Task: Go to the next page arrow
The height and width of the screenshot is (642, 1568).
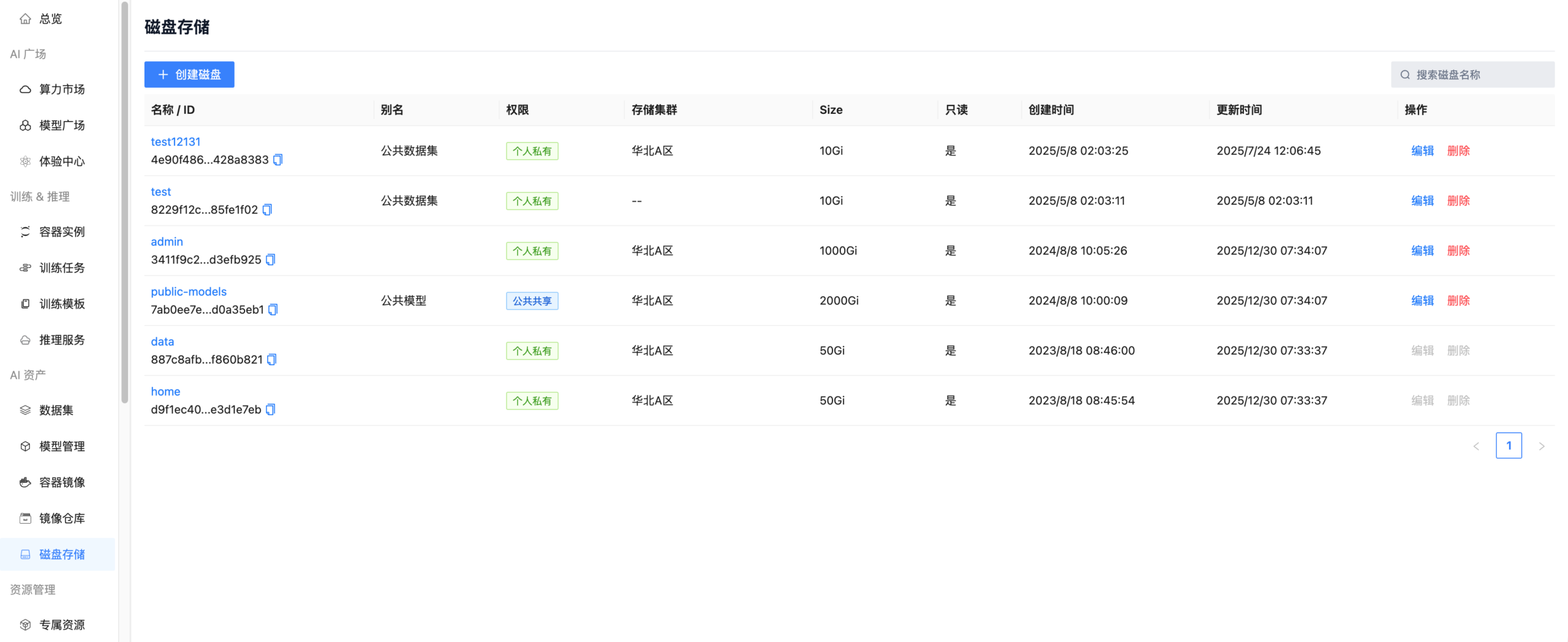Action: [x=1542, y=446]
